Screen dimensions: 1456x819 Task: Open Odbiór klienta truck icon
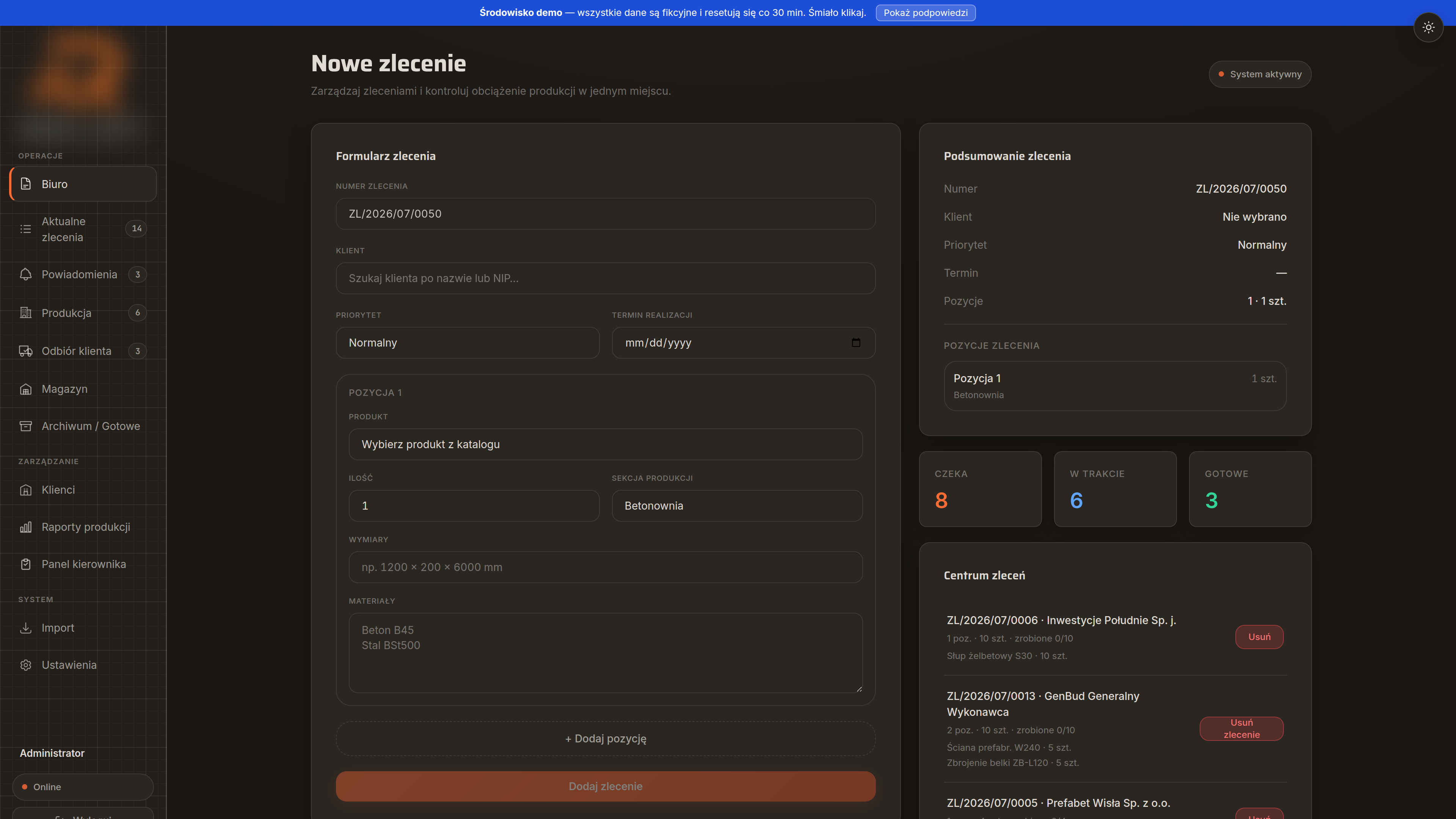pyautogui.click(x=25, y=351)
